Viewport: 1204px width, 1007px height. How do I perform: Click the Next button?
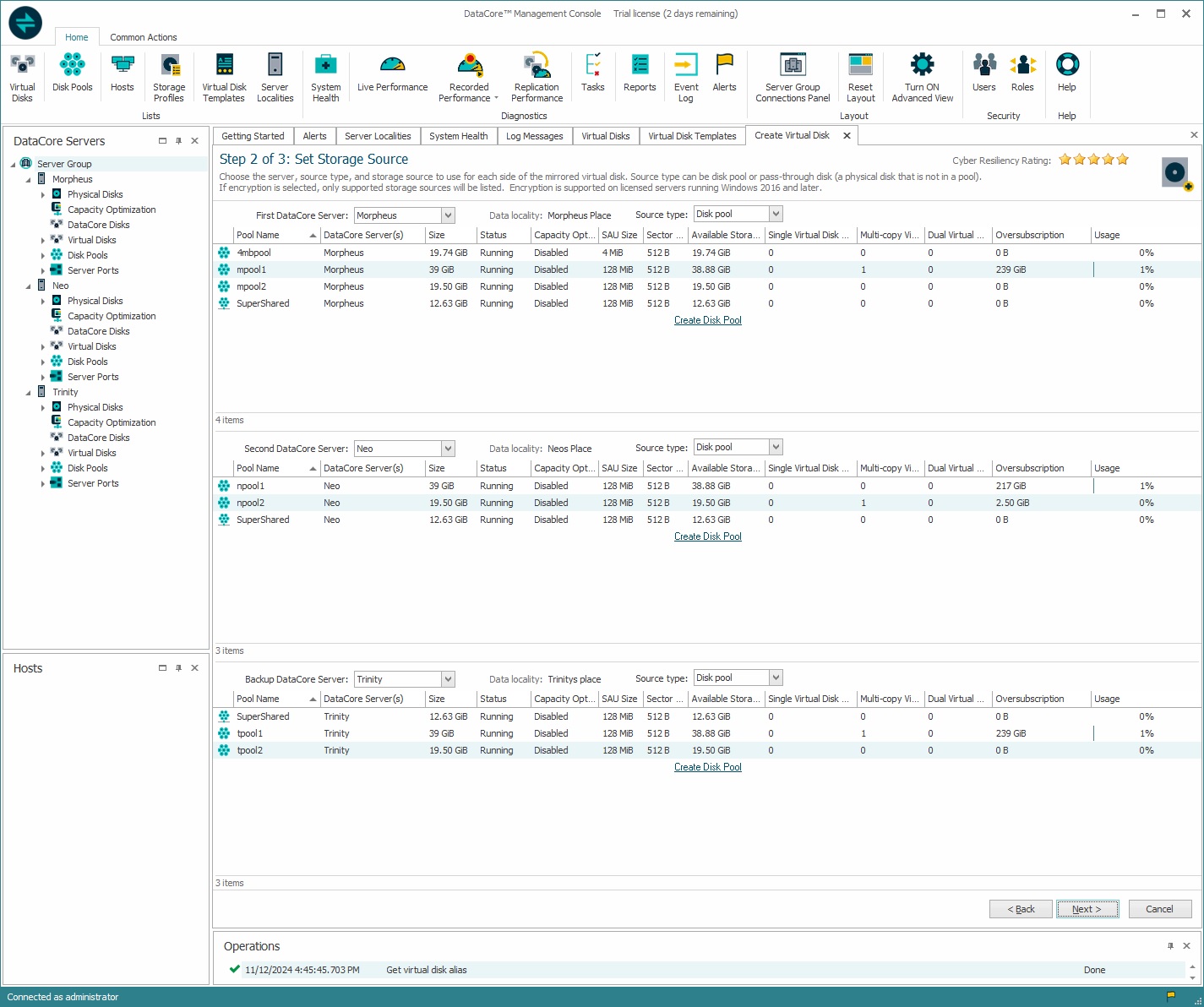pos(1087,909)
